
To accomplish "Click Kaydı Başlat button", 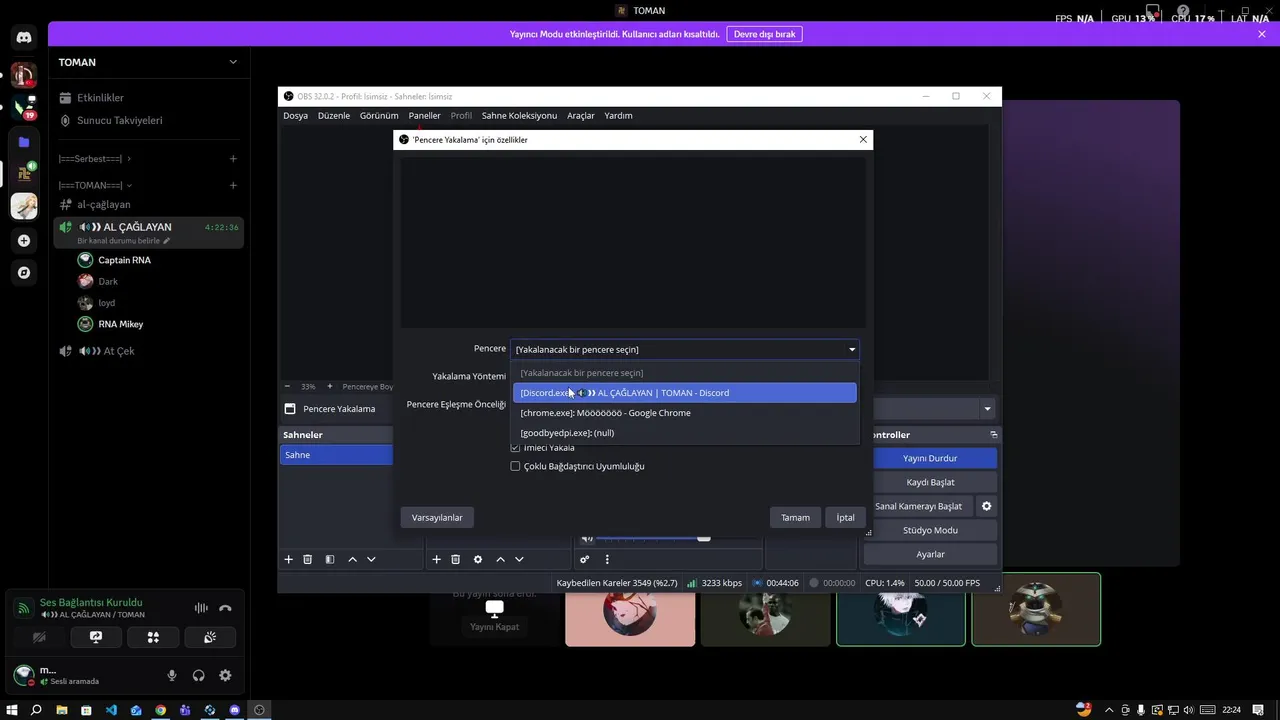I will pyautogui.click(x=930, y=482).
